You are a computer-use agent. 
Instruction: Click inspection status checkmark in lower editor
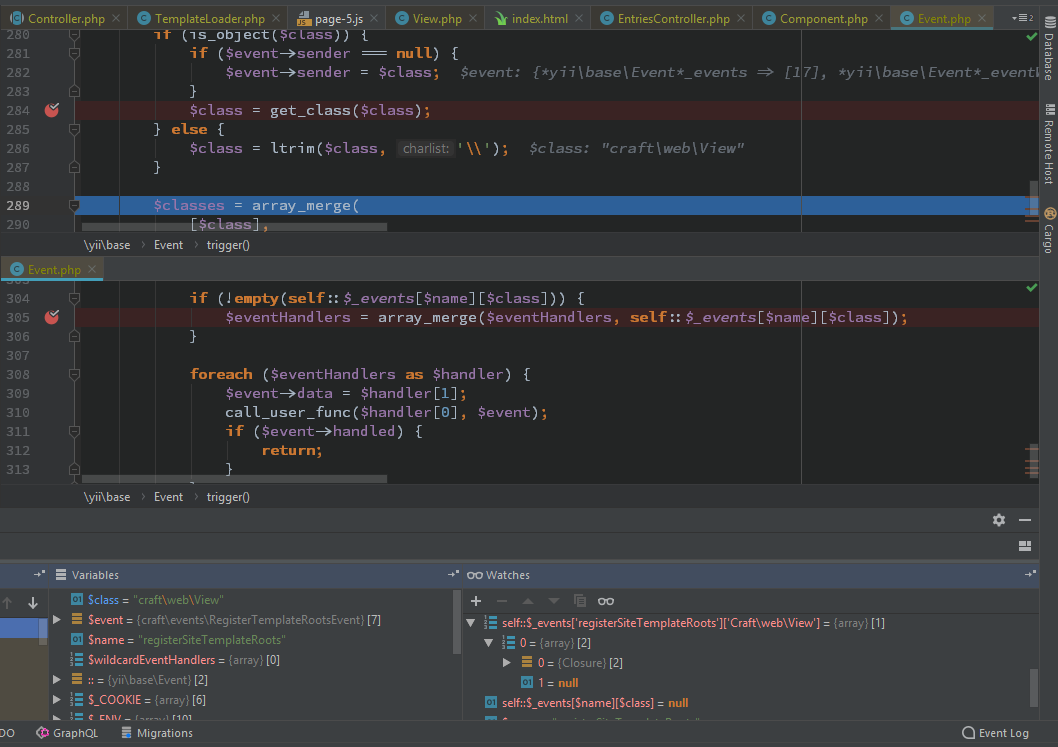tap(1032, 287)
